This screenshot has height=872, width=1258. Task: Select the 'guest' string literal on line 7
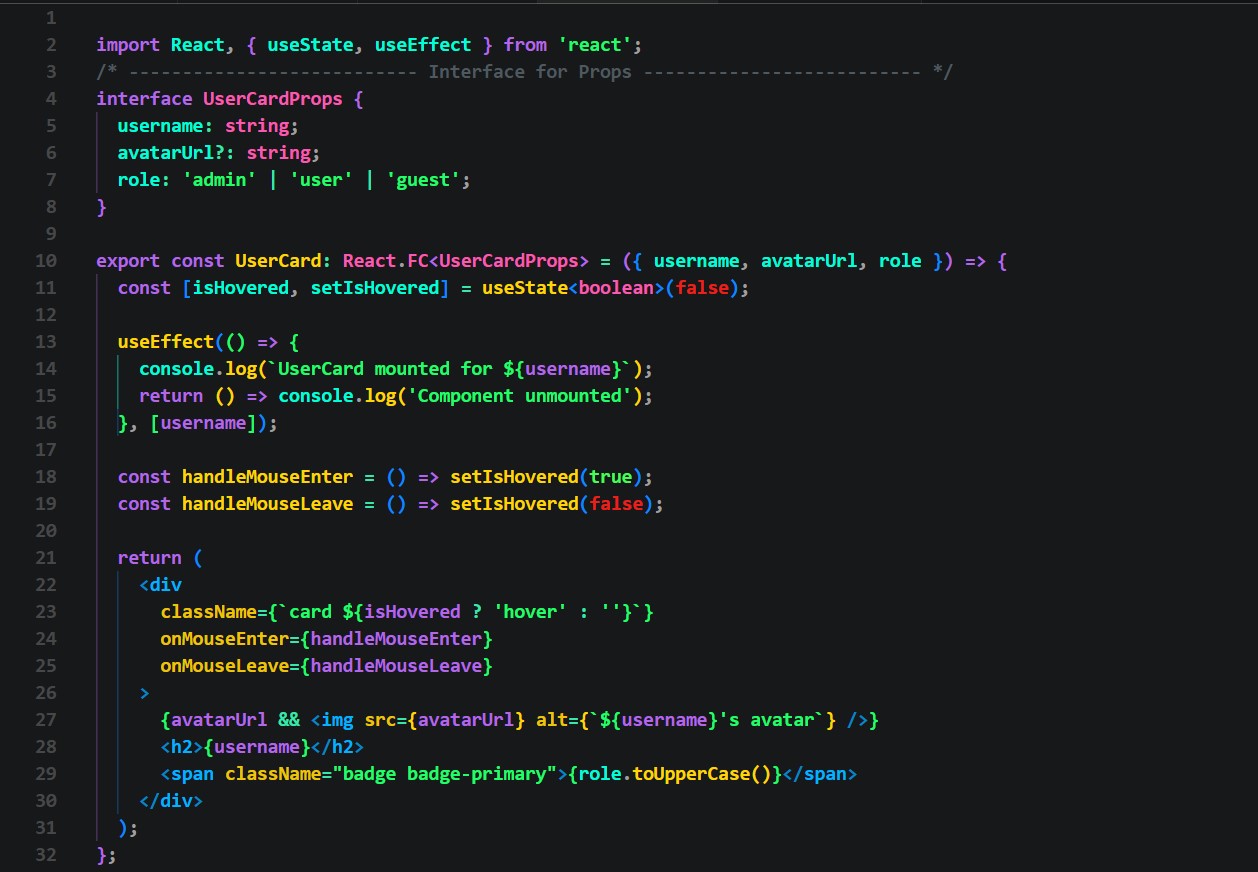pos(423,180)
